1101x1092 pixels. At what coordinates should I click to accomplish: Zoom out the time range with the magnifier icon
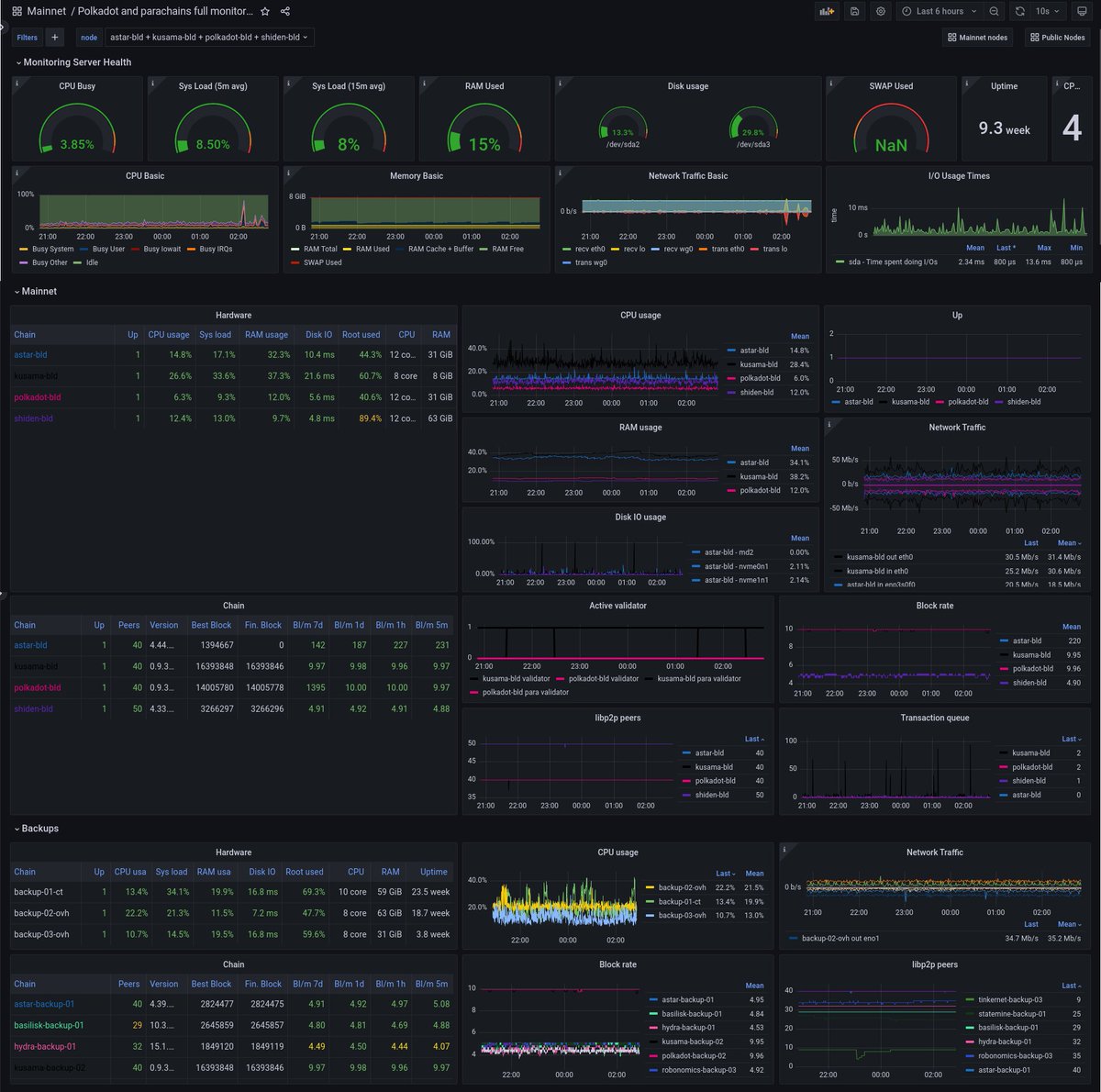point(995,11)
